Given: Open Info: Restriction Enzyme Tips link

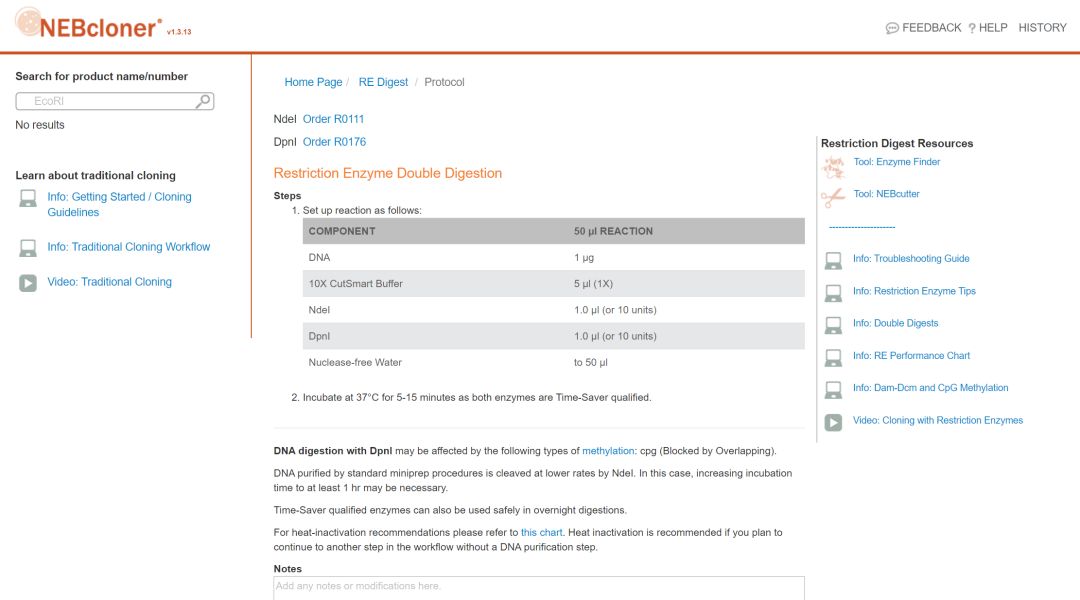Looking at the screenshot, I should click(x=914, y=291).
